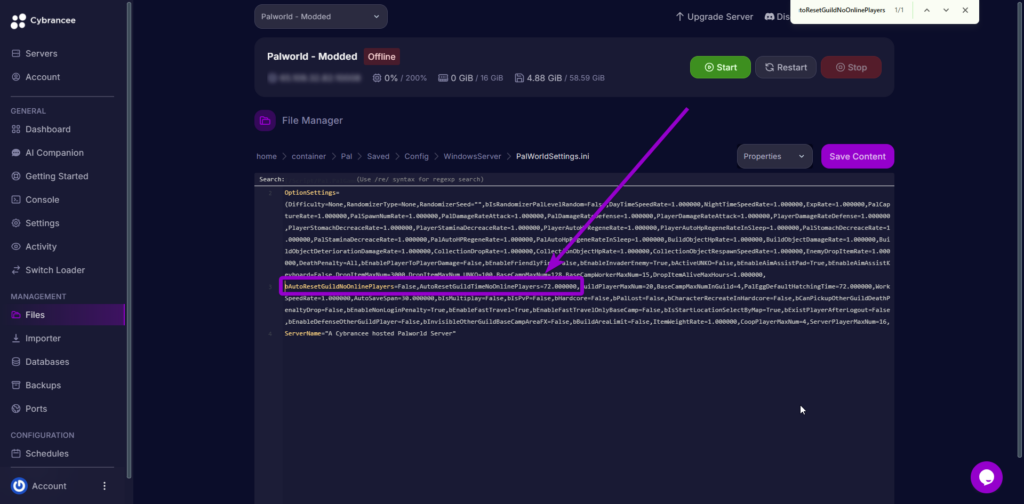Viewport: 1024px width, 504px height.
Task: Open the Console page
Action: click(42, 200)
